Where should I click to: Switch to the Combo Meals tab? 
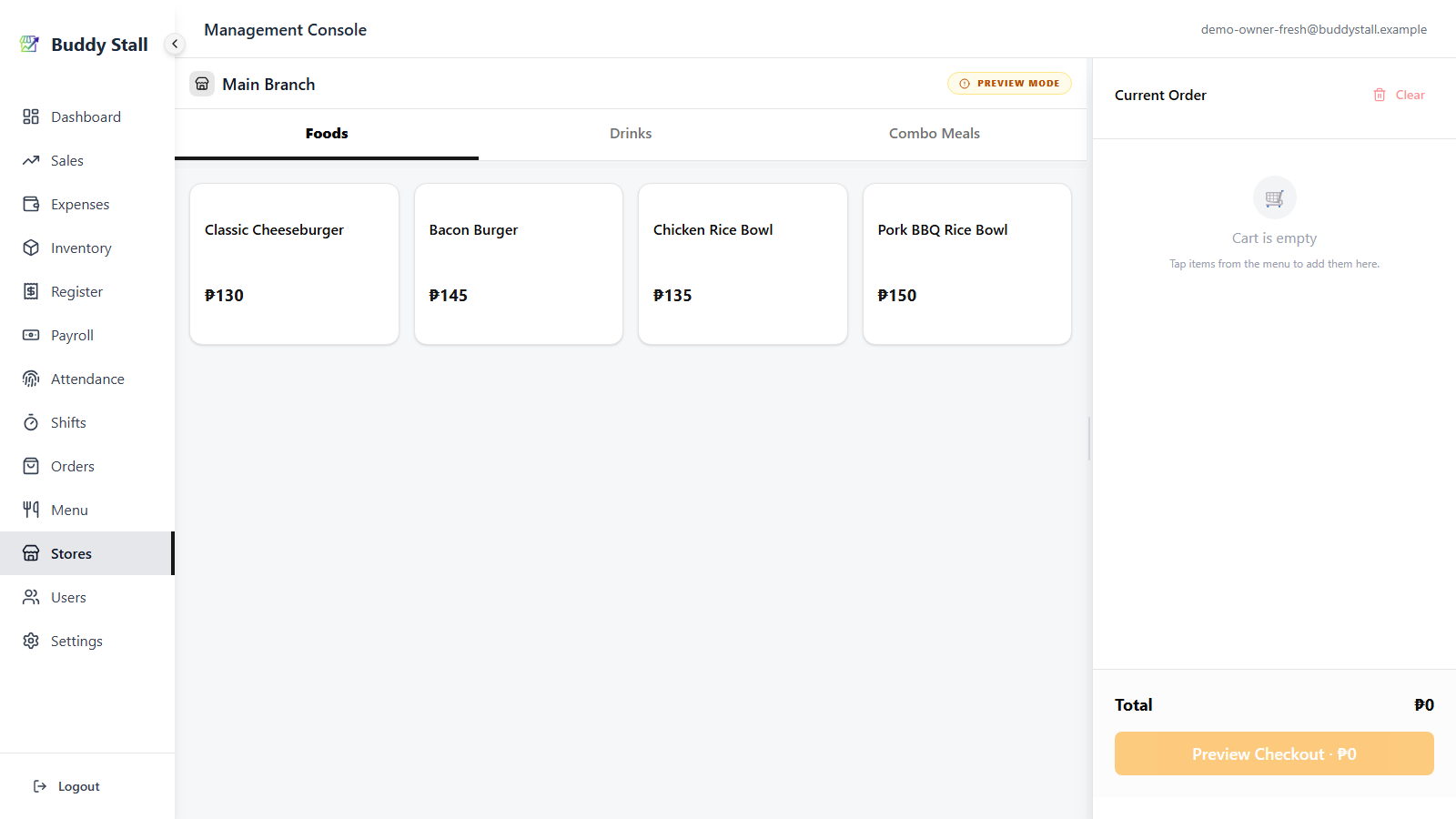tap(935, 134)
